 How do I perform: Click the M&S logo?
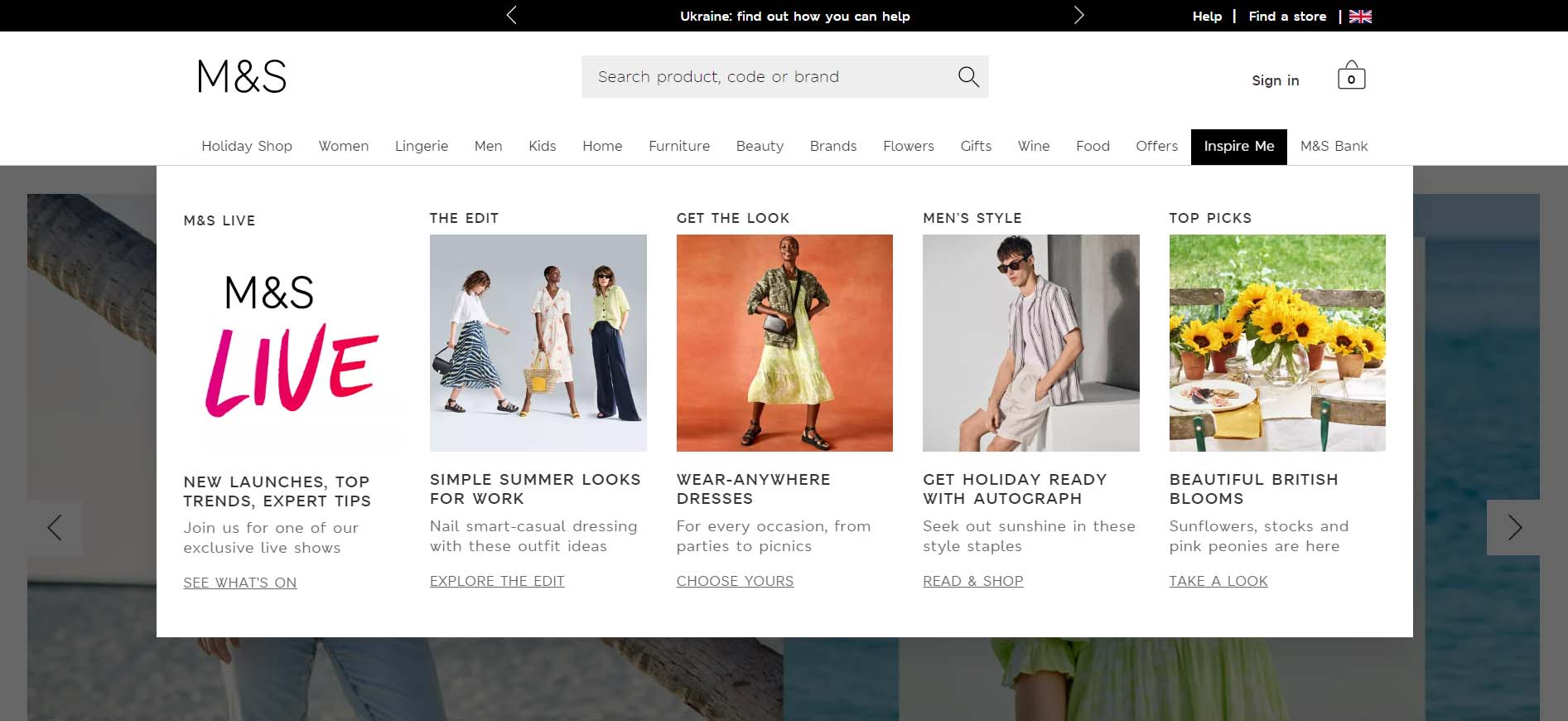(x=242, y=76)
